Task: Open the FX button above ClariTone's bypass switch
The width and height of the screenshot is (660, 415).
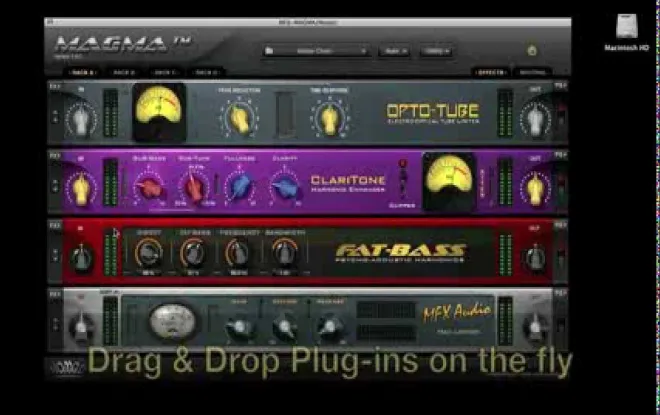Action: click(x=561, y=155)
